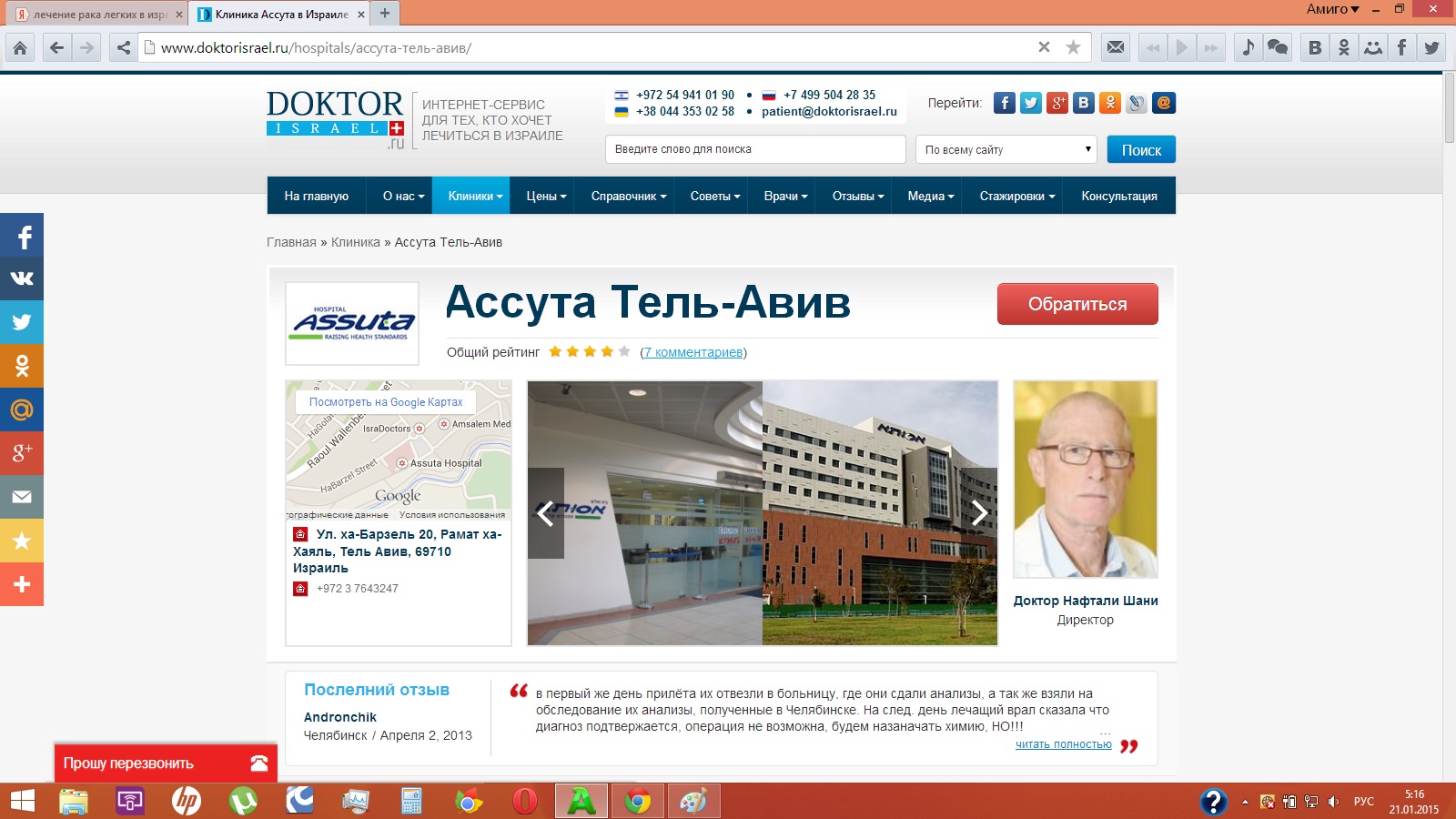Click 'Посмотреть на Google Картах' link
Image resolution: width=1456 pixels, height=819 pixels.
(386, 402)
